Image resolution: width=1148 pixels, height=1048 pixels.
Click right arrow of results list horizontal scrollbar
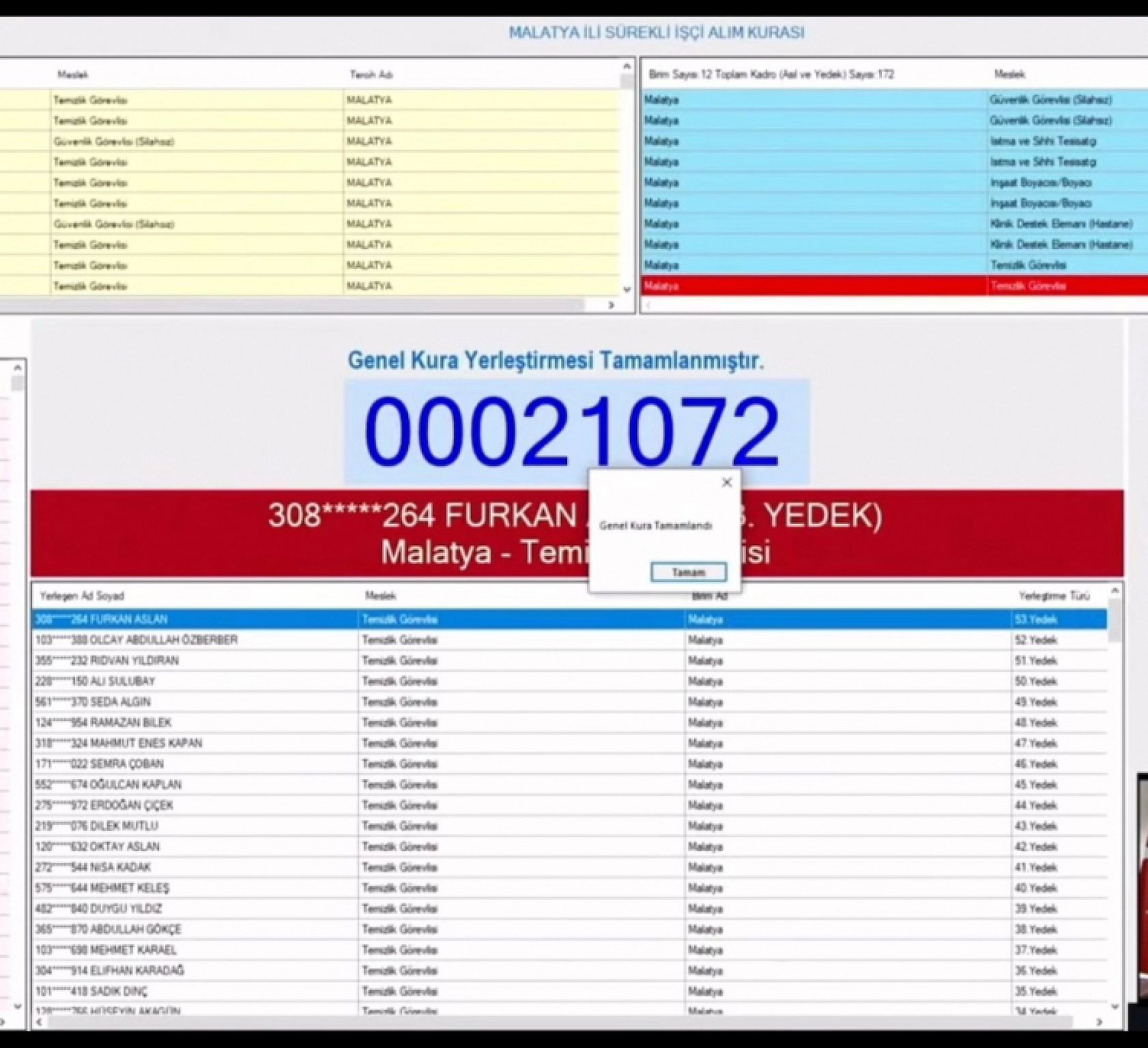coord(1098,1021)
